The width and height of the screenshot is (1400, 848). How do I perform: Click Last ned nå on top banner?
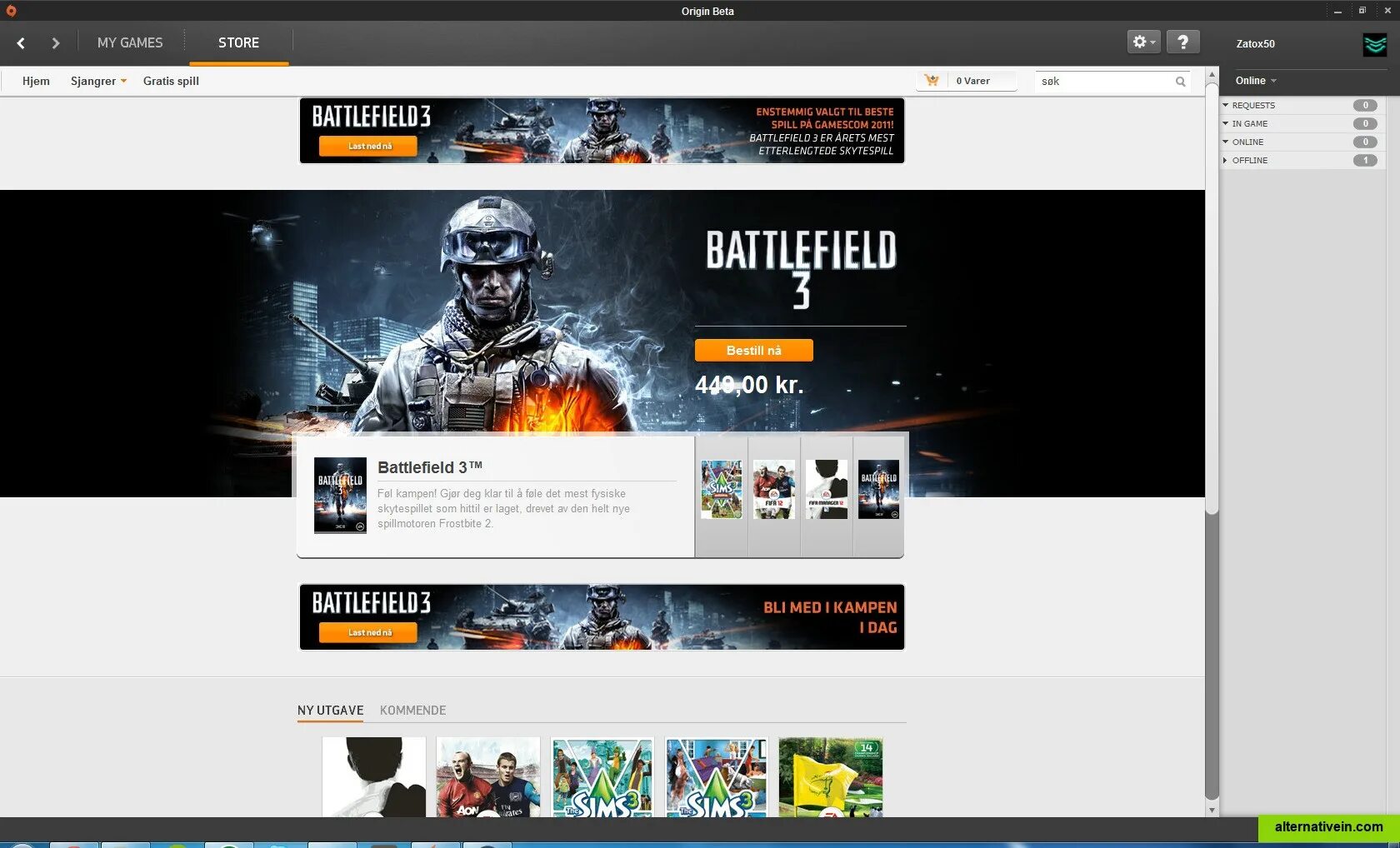368,146
